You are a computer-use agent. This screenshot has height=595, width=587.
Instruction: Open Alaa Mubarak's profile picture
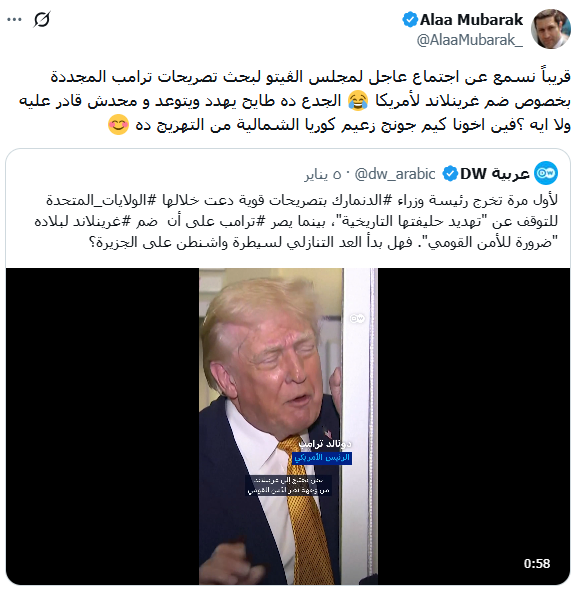(551, 29)
